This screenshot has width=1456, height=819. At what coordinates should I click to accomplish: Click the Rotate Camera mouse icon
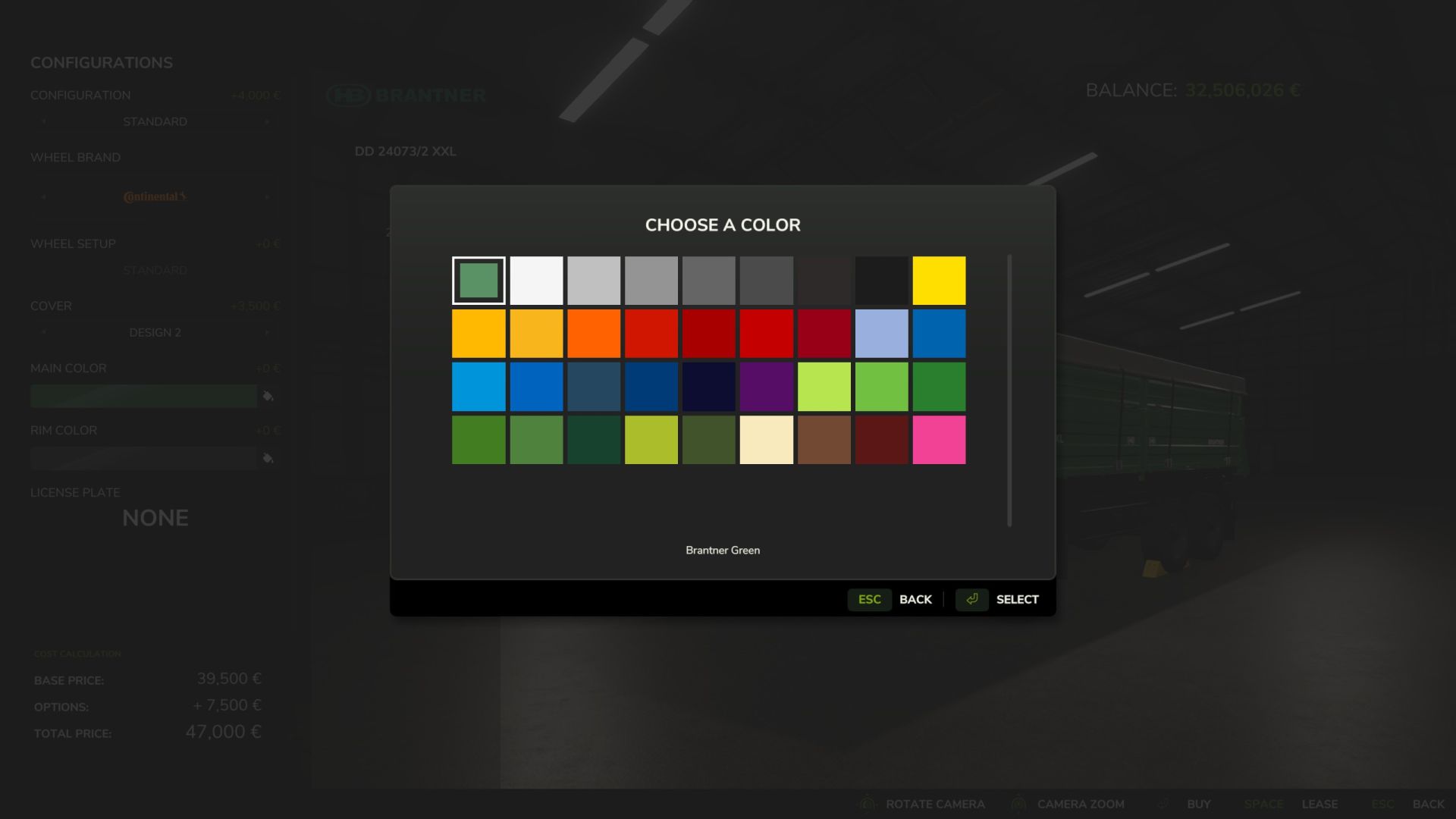pyautogui.click(x=867, y=804)
